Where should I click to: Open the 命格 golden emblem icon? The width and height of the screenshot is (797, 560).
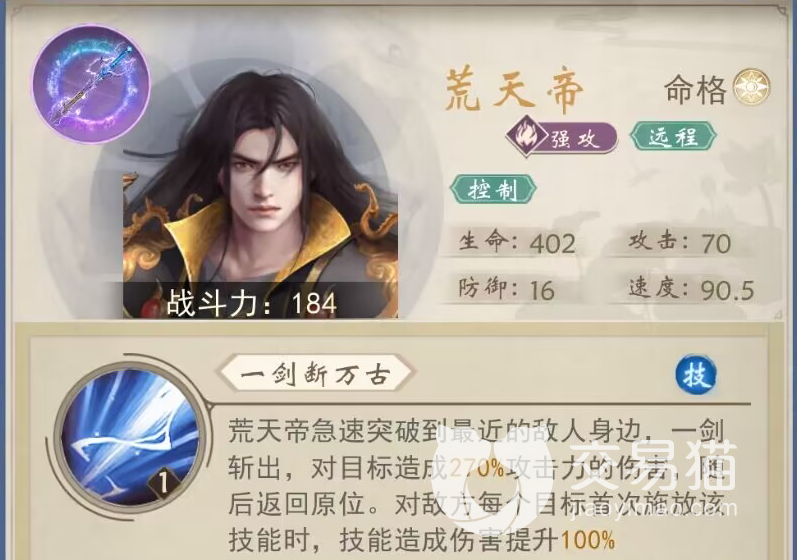(x=751, y=87)
